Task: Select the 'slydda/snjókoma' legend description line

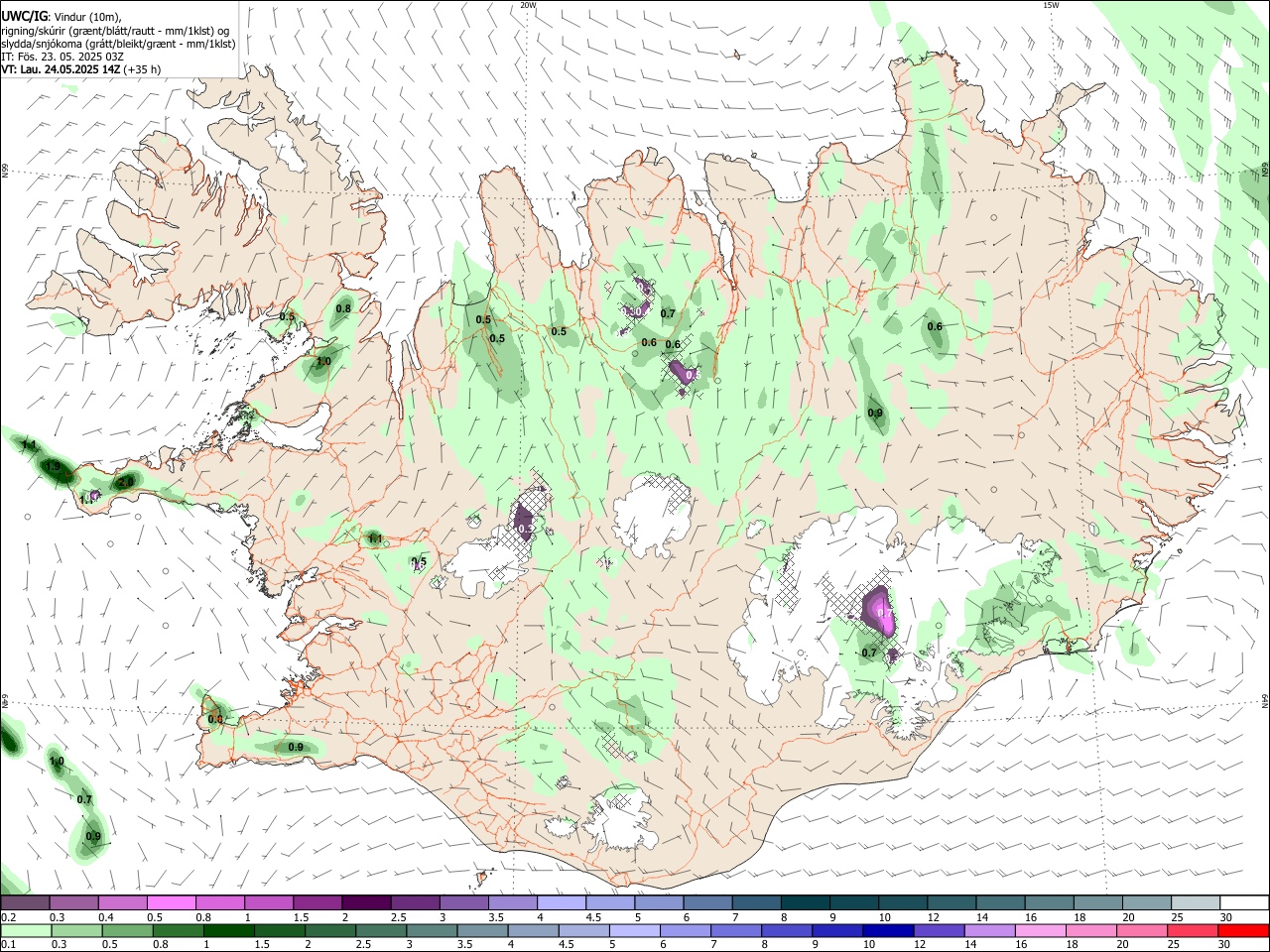Action: [x=118, y=44]
